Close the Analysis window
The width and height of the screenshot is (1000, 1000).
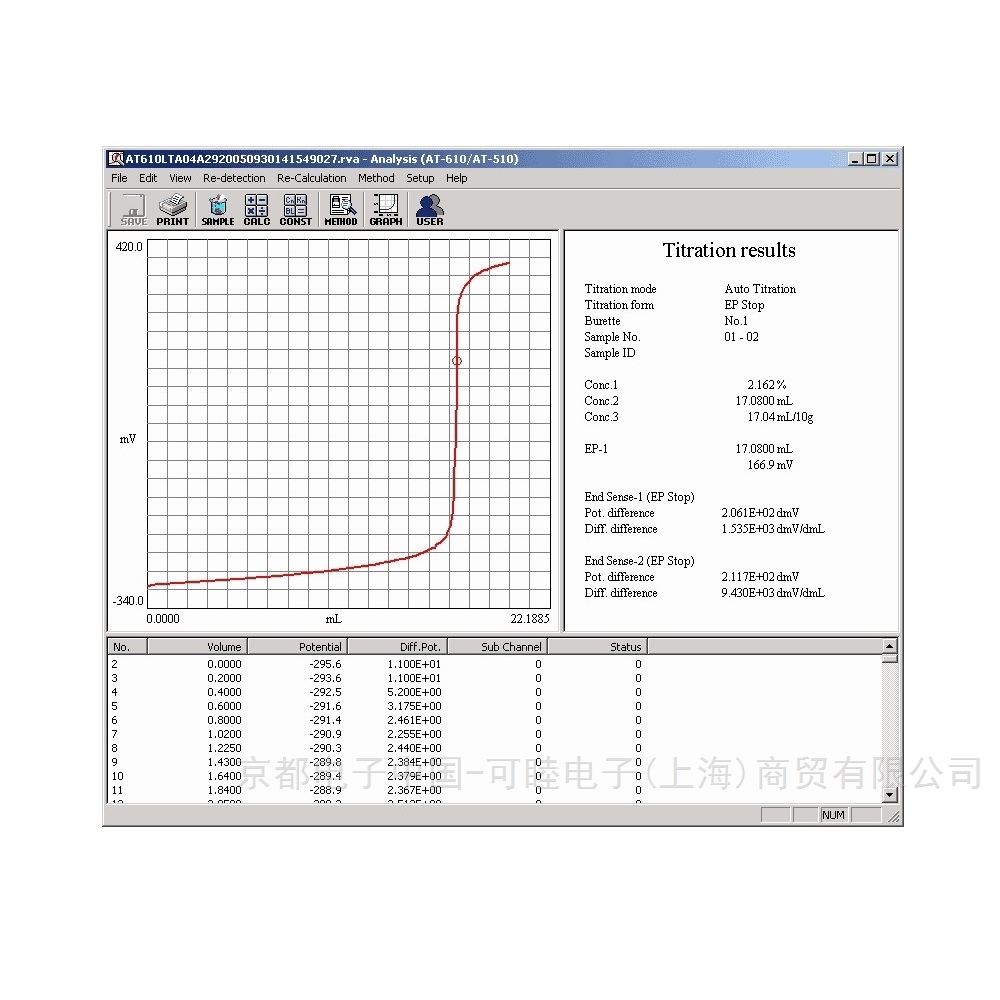[x=890, y=159]
